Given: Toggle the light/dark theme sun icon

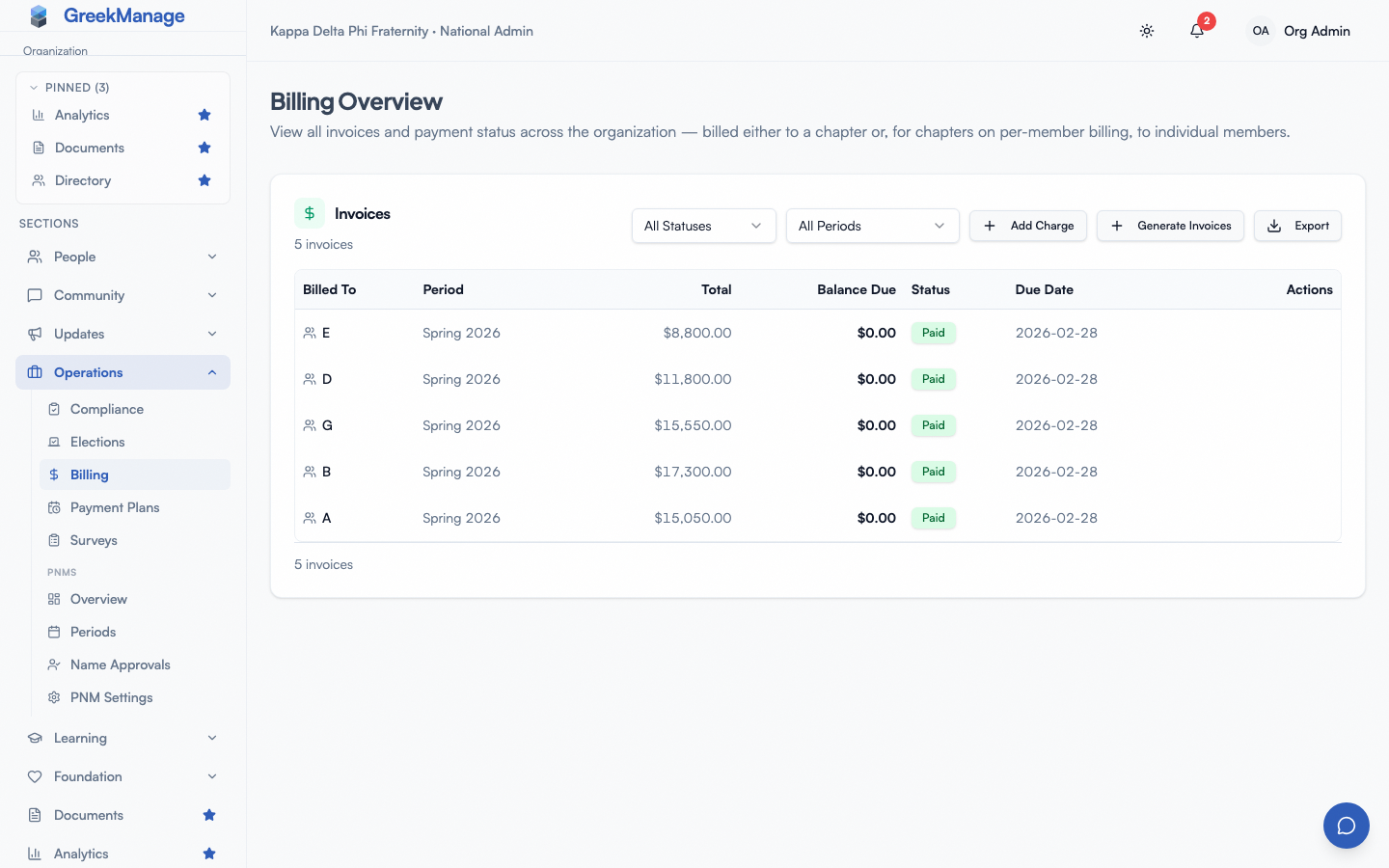Looking at the screenshot, I should click(1147, 31).
